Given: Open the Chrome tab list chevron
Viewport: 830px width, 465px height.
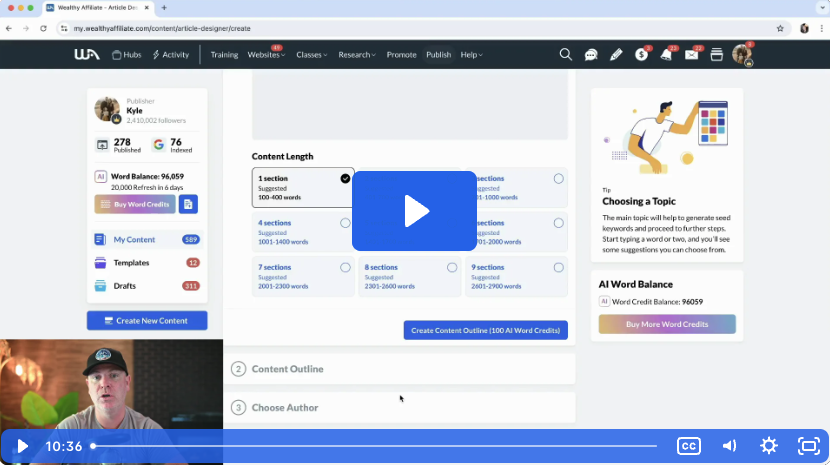Looking at the screenshot, I should [x=822, y=8].
